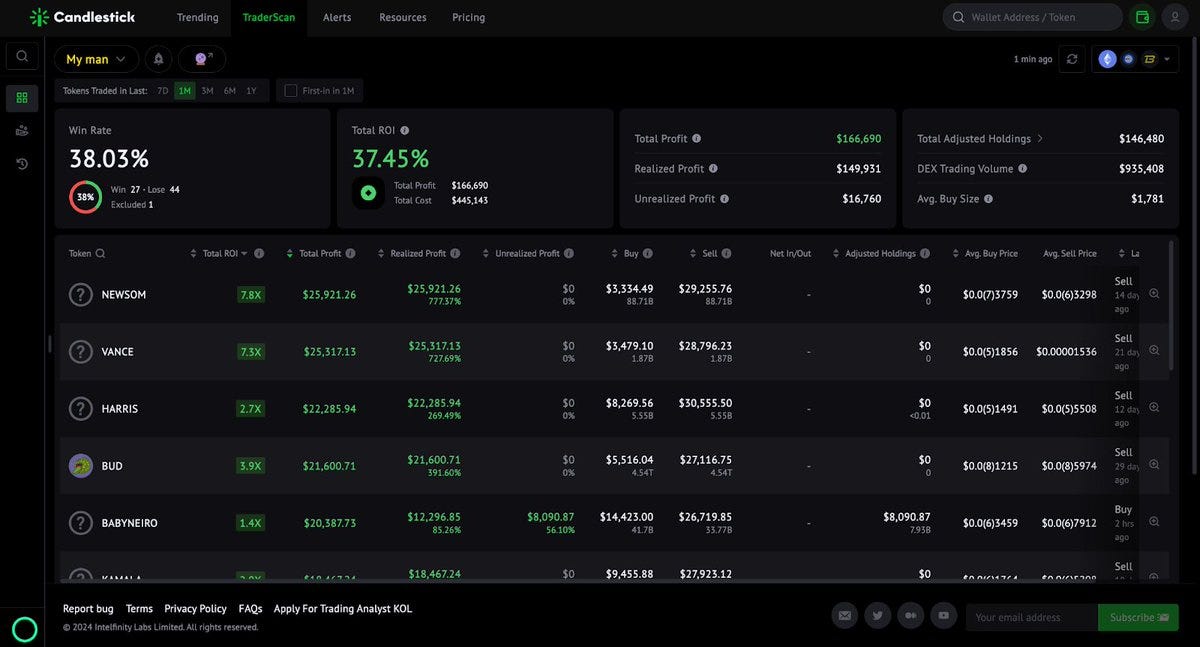Open the blockchain network selector dropdown

[x=1135, y=59]
